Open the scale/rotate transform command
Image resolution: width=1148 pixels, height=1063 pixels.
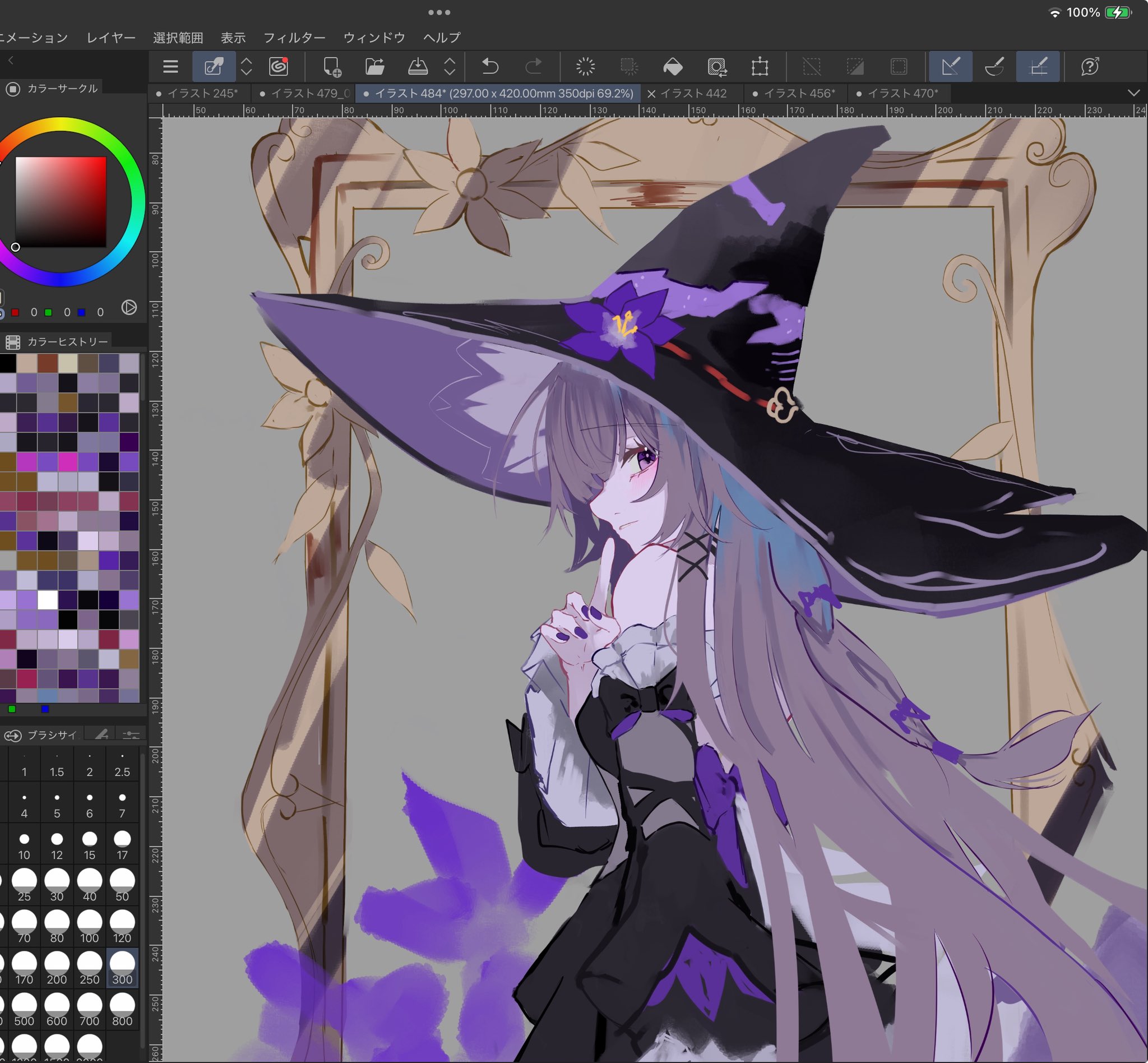pyautogui.click(x=716, y=67)
